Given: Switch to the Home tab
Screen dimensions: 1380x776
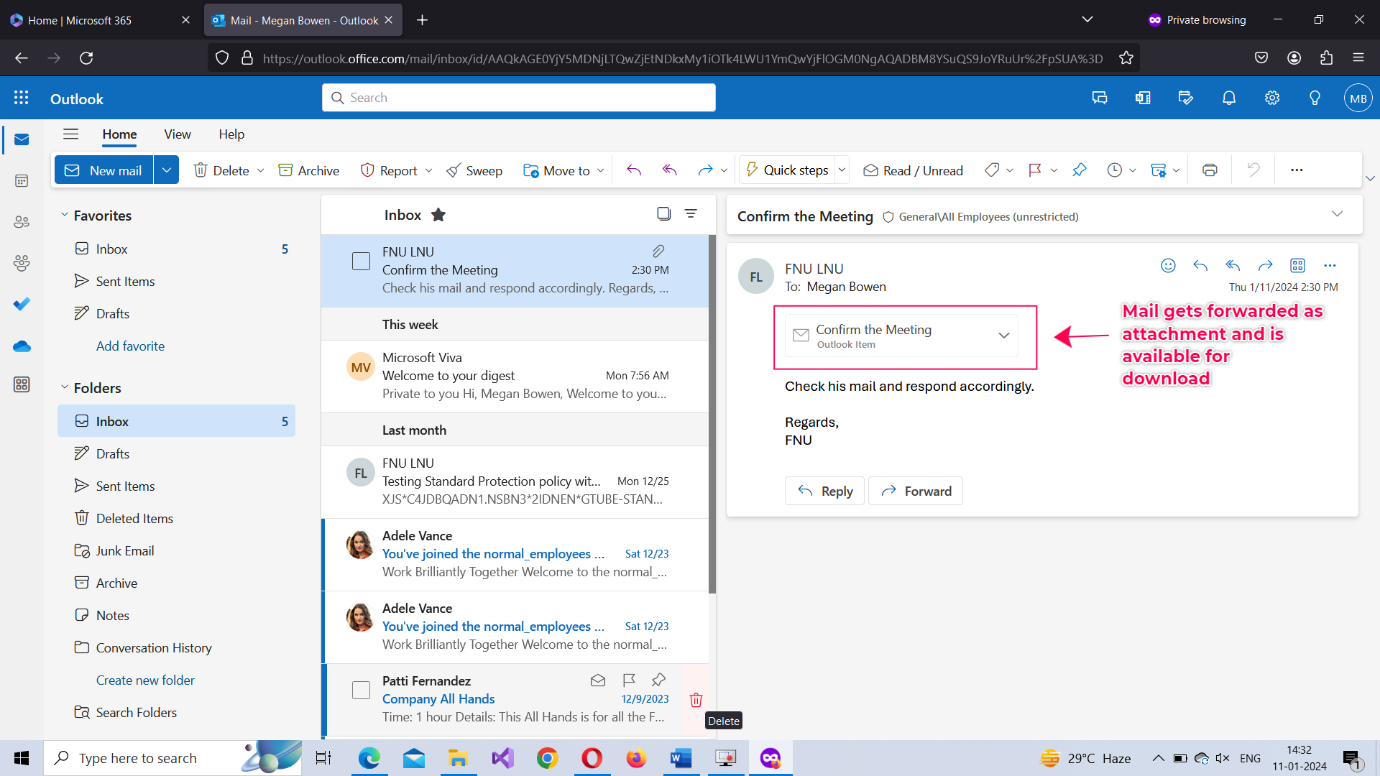Looking at the screenshot, I should pos(119,134).
